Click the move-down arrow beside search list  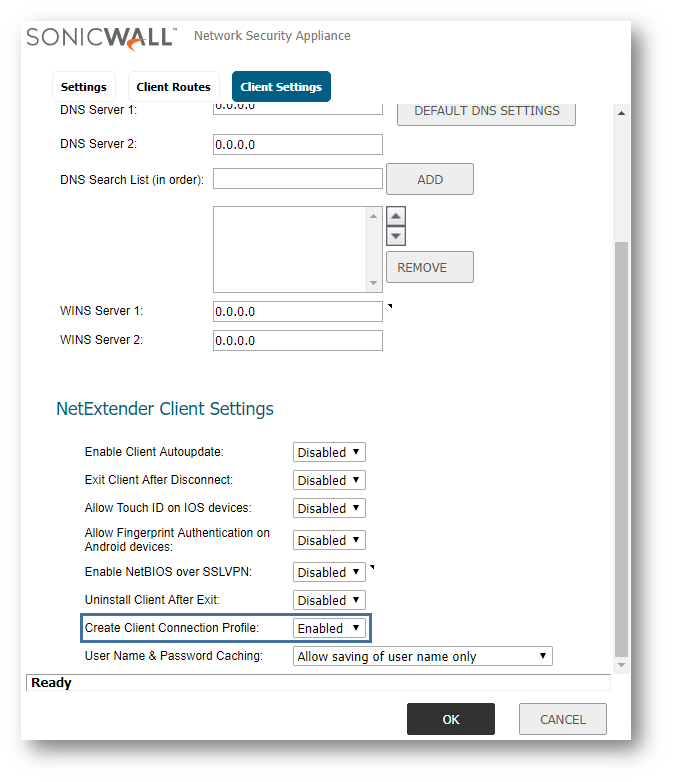tap(396, 236)
